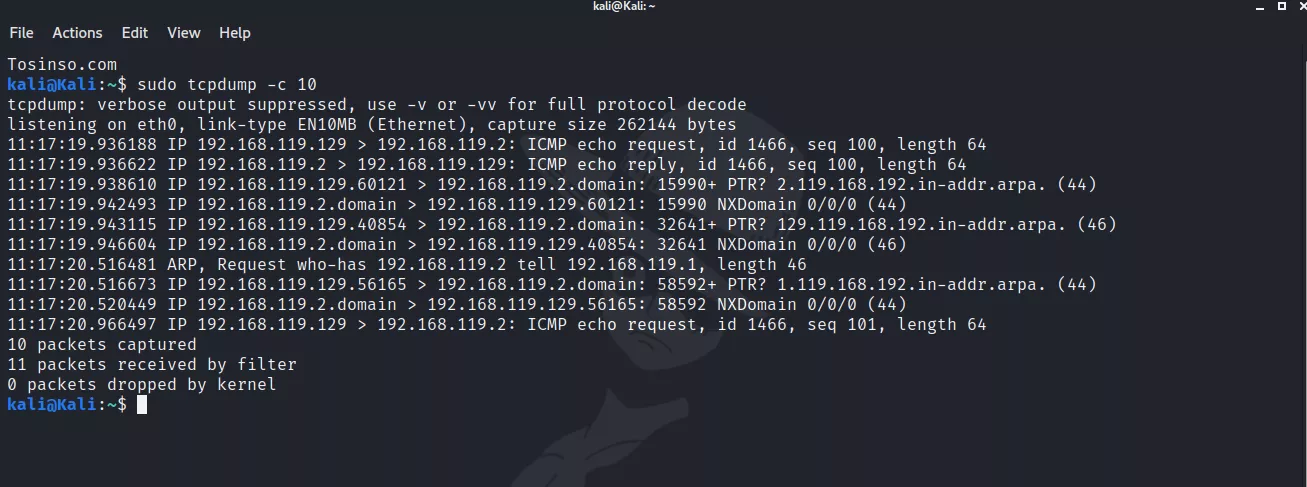
Task: Open the Help menu
Action: 235,33
